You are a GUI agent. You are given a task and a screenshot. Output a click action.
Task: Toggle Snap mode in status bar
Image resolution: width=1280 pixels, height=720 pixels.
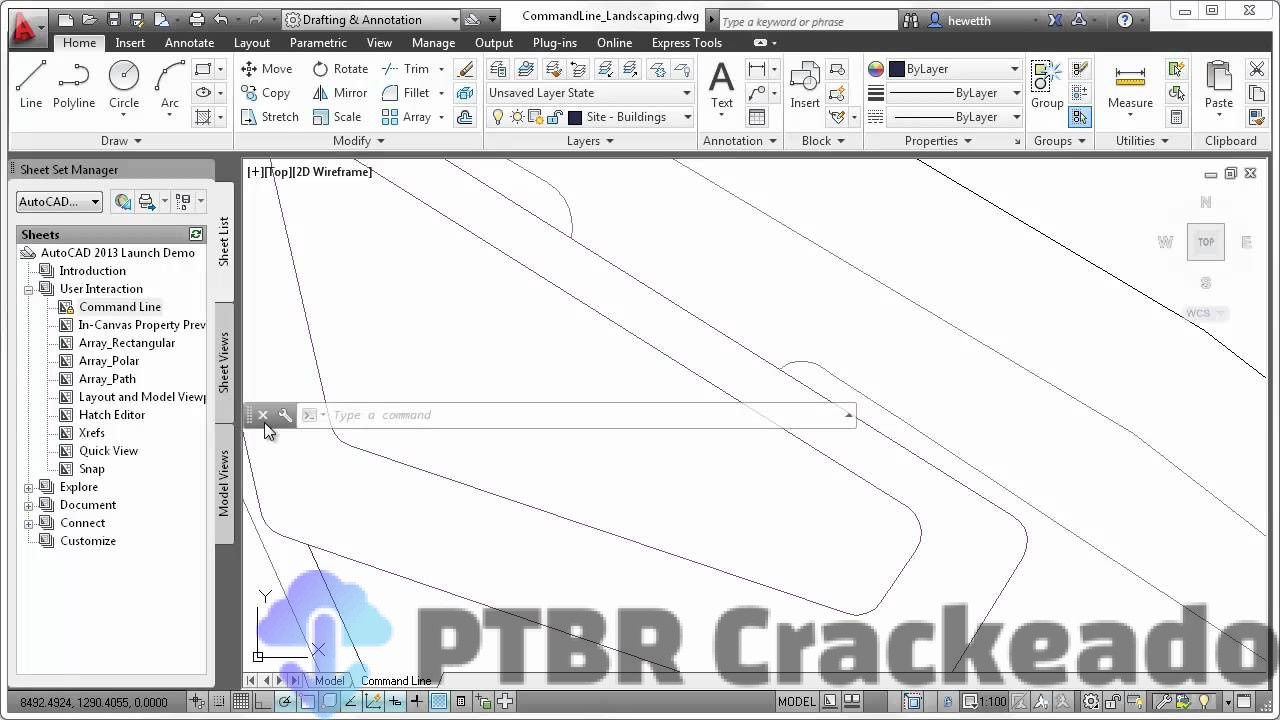[218, 702]
